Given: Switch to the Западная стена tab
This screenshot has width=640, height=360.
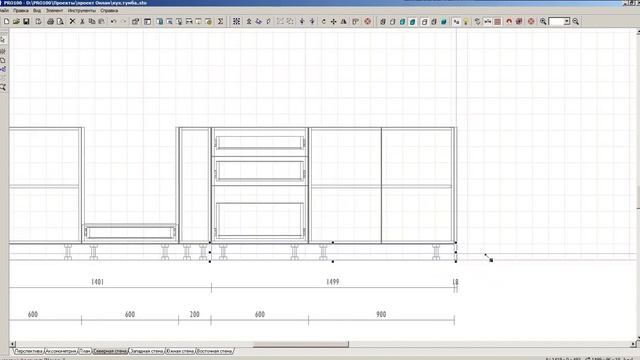Looking at the screenshot, I should coord(147,351).
